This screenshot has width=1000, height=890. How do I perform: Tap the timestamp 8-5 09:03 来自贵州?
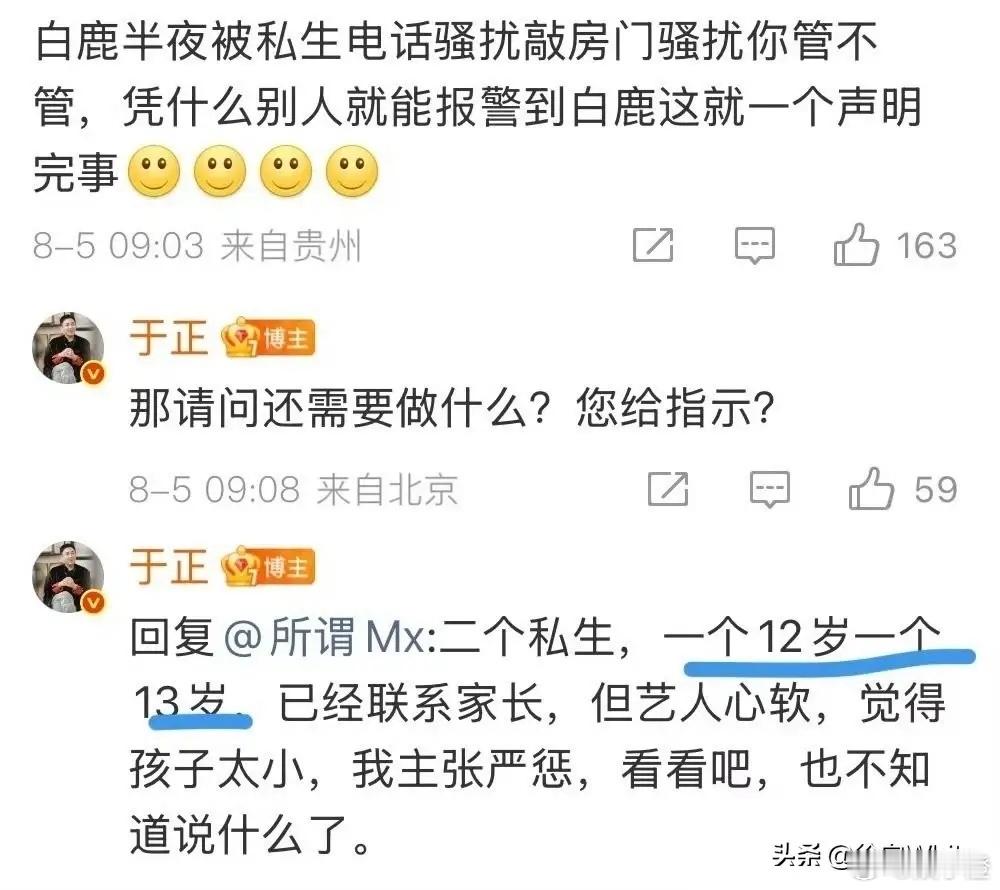tap(197, 245)
